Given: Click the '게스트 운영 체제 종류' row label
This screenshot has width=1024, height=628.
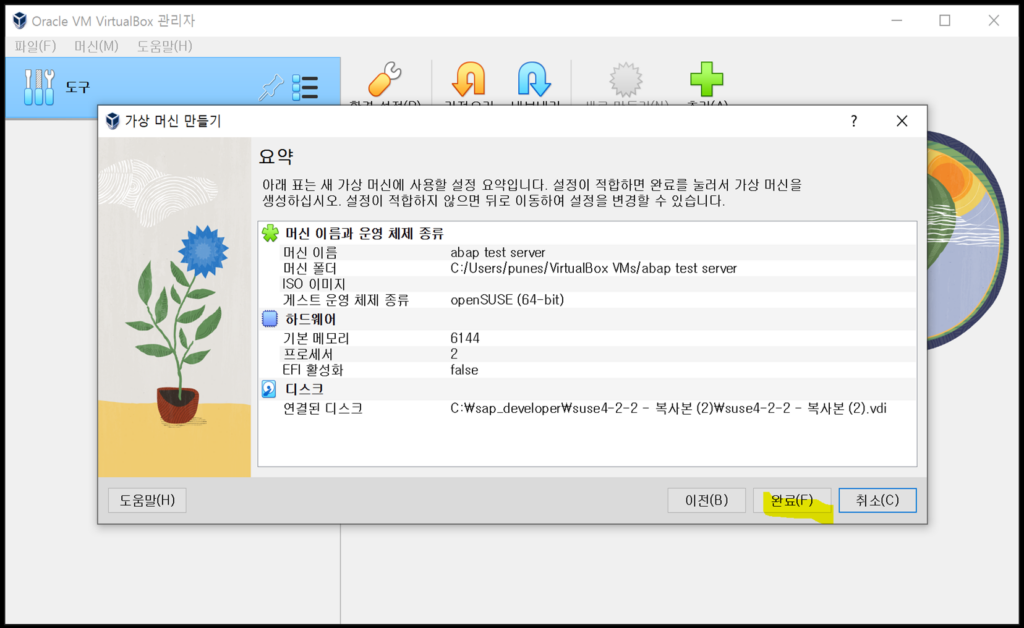Looking at the screenshot, I should click(345, 300).
